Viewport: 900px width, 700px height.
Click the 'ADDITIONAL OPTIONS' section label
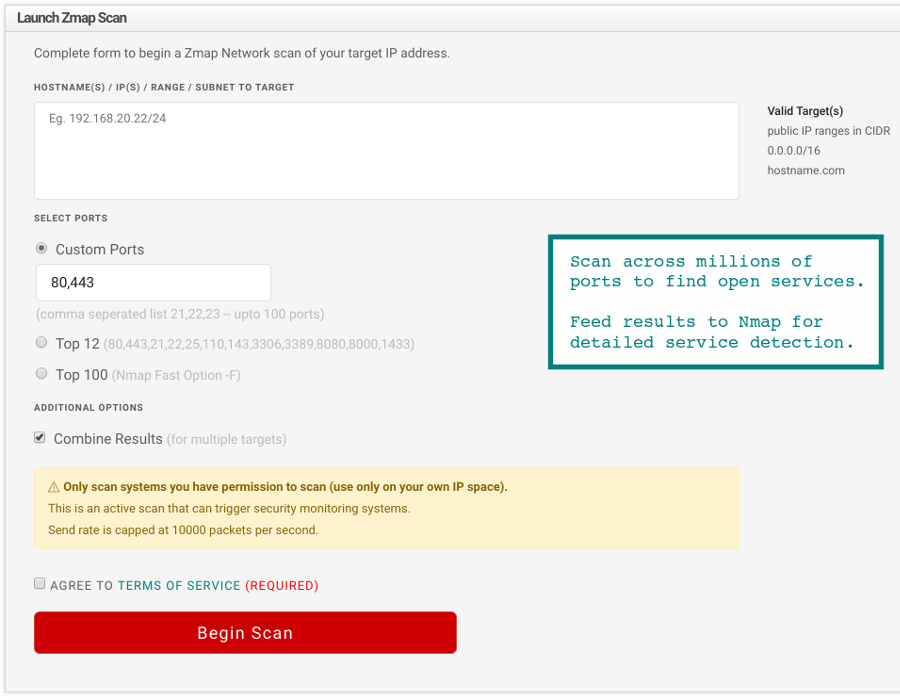pos(88,407)
